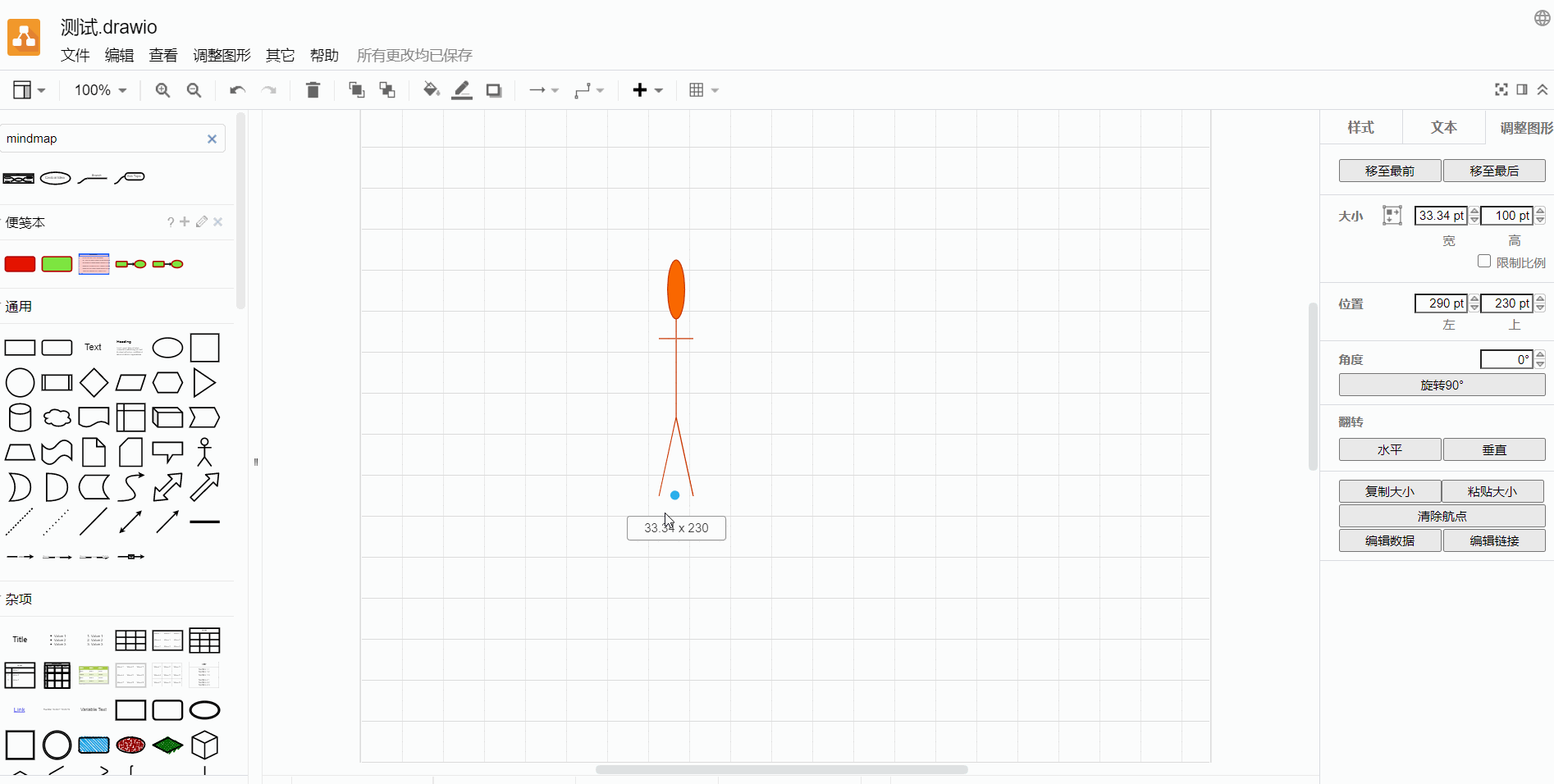Screen dimensions: 1554x784
Task: Open the 文件 menu
Action: coord(75,55)
